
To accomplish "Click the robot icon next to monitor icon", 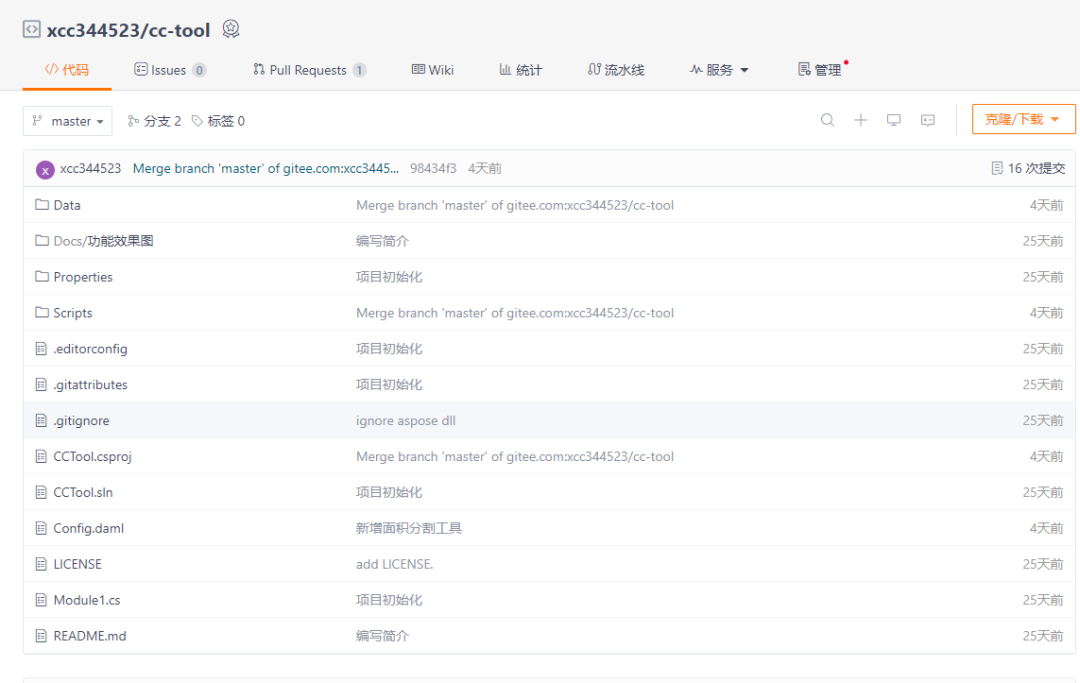I will [x=928, y=120].
